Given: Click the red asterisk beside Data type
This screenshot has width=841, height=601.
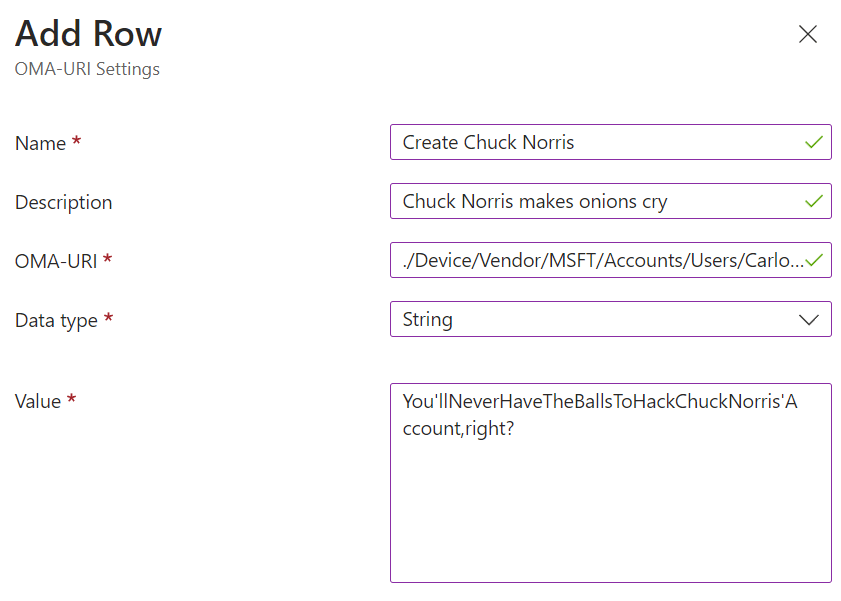Looking at the screenshot, I should point(108,320).
